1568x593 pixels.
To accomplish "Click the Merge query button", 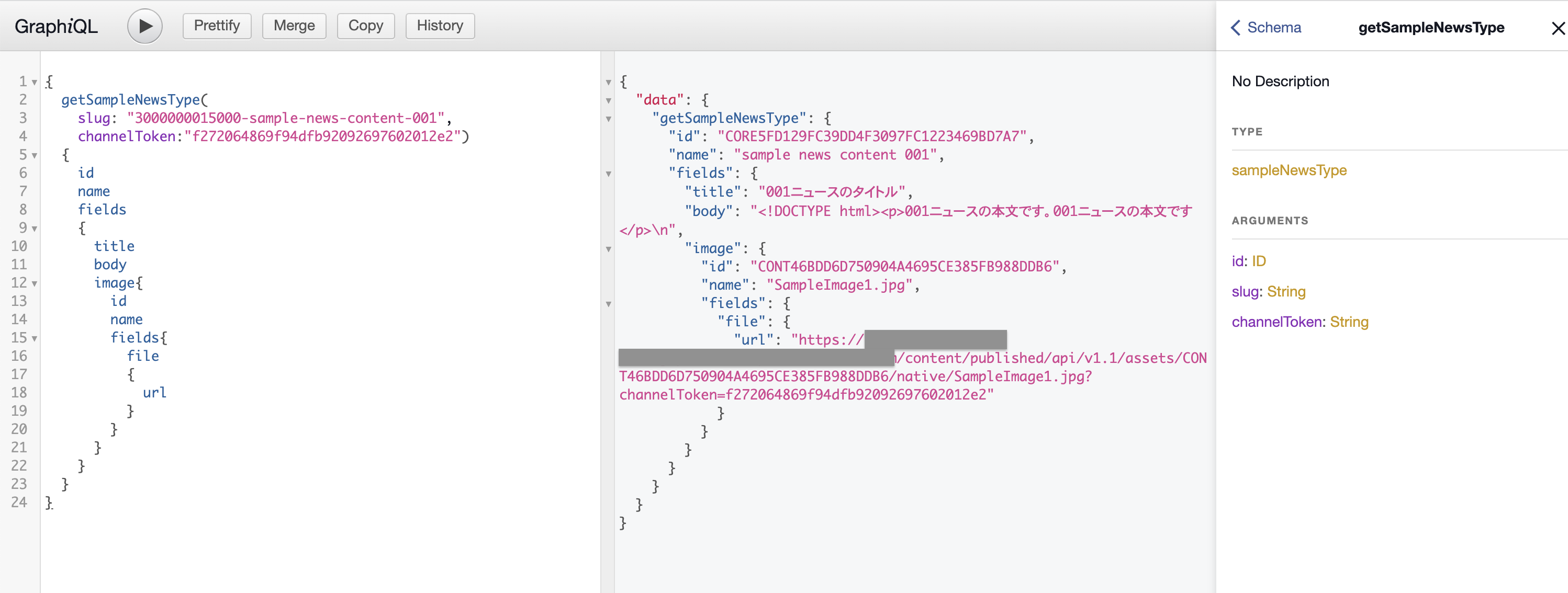I will coord(294,26).
